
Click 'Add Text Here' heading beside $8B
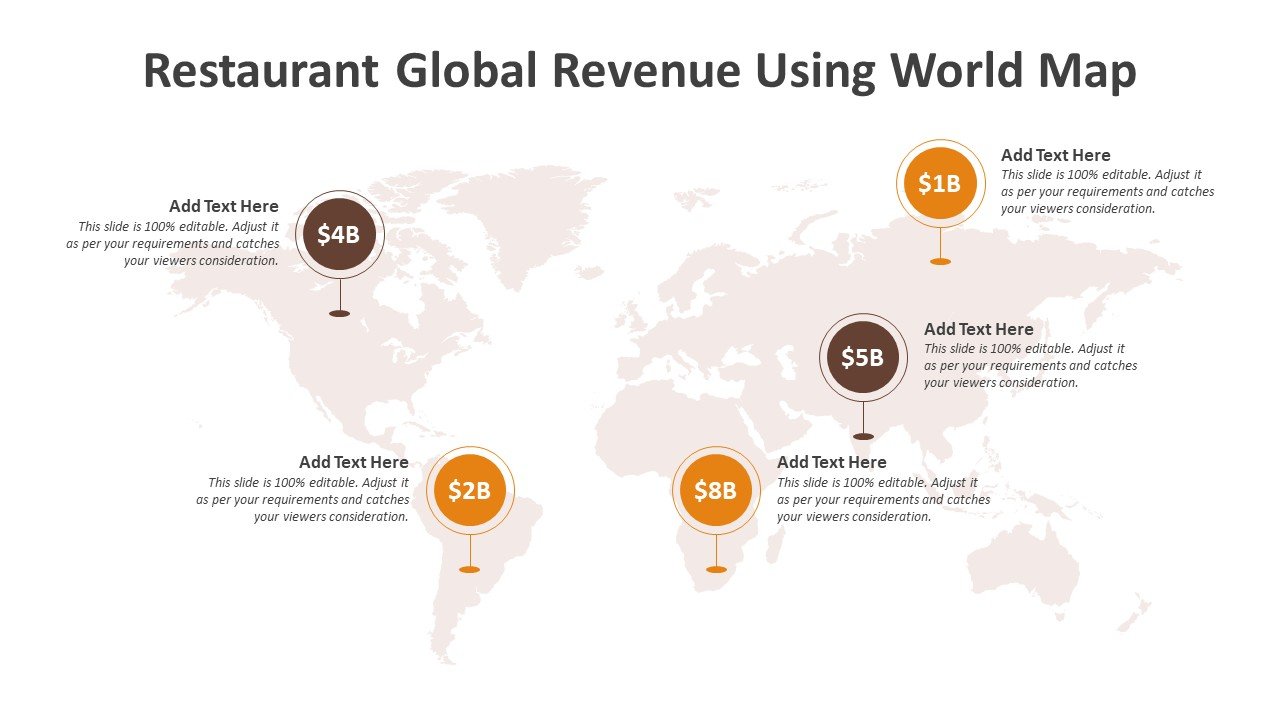(x=832, y=462)
